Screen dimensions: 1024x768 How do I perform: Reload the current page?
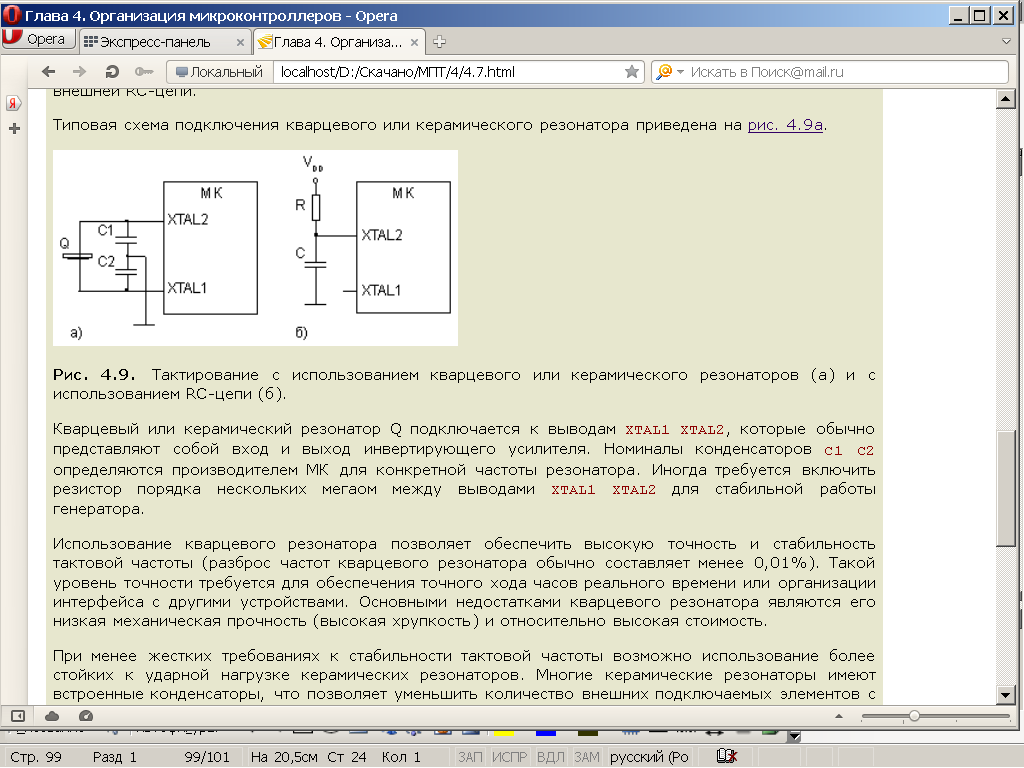112,72
